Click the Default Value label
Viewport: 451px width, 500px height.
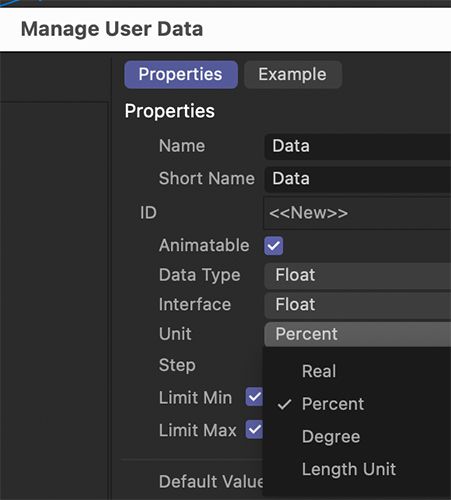[211, 482]
